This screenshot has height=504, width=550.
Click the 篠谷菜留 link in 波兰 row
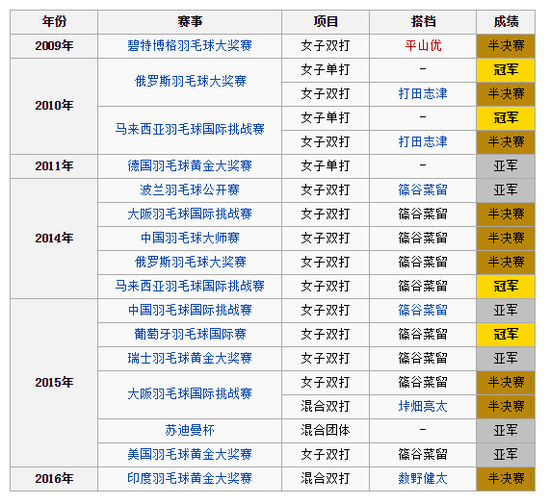423,190
